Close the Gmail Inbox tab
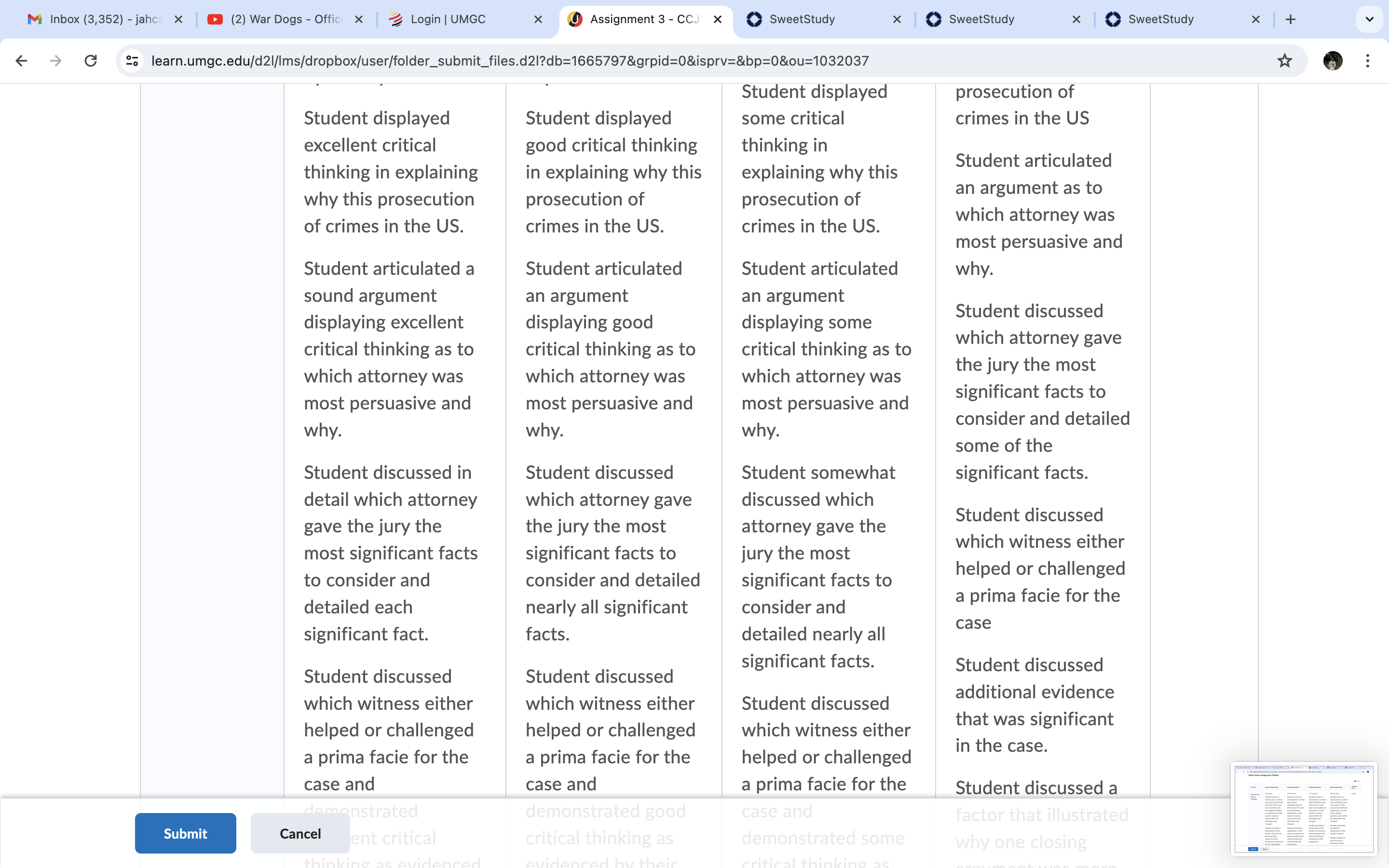The height and width of the screenshot is (868, 1389). click(178, 19)
